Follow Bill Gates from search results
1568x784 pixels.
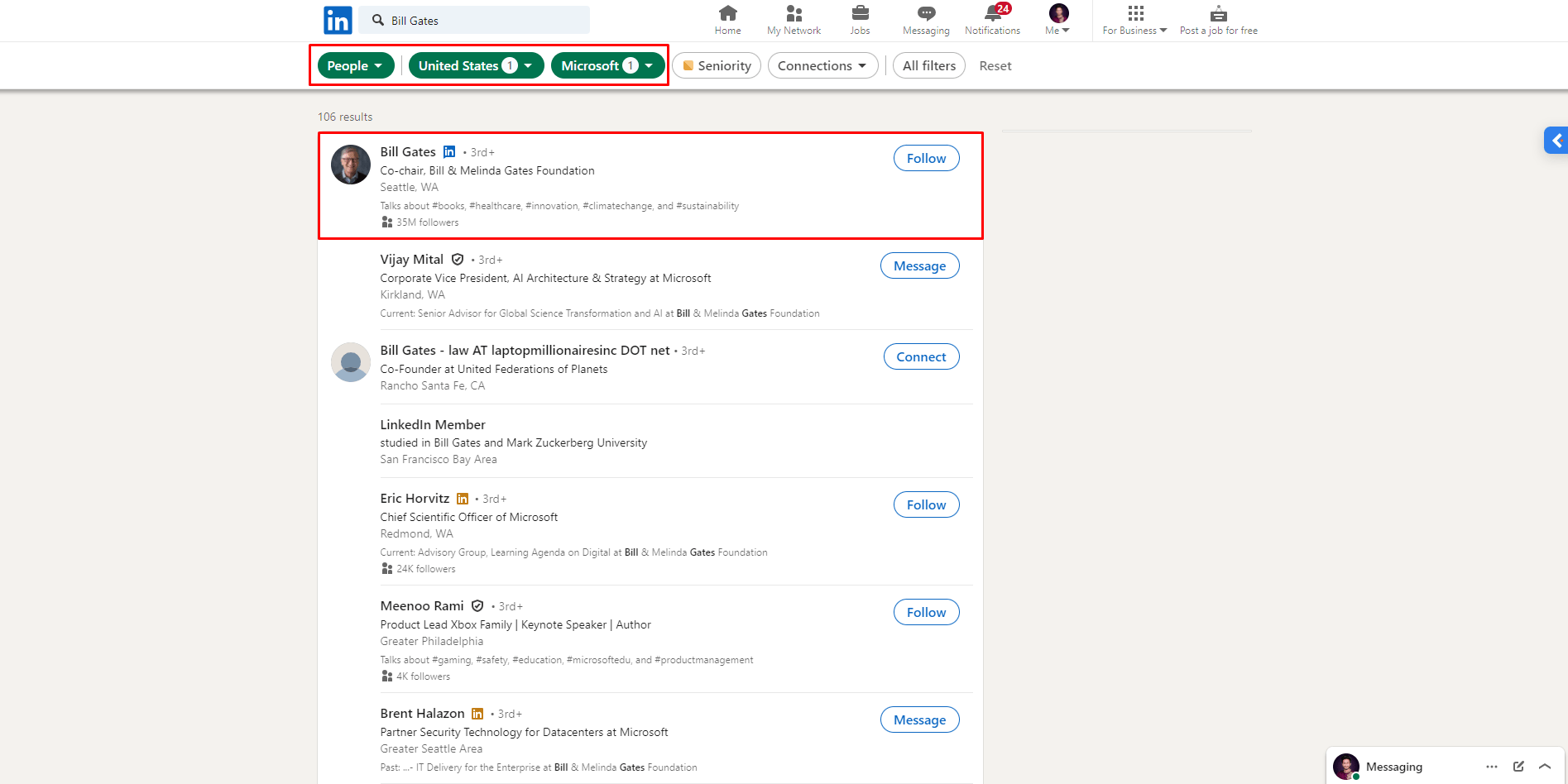tap(925, 158)
